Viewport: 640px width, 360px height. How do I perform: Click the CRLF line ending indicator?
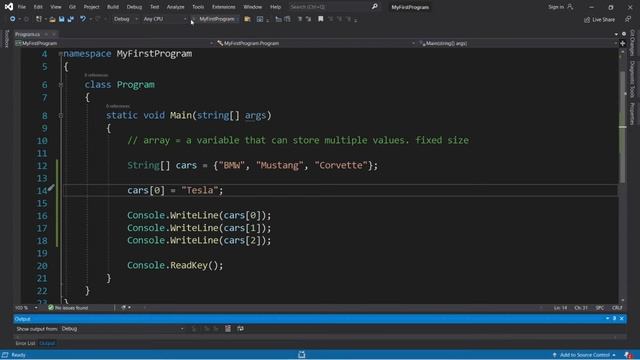tap(617, 308)
